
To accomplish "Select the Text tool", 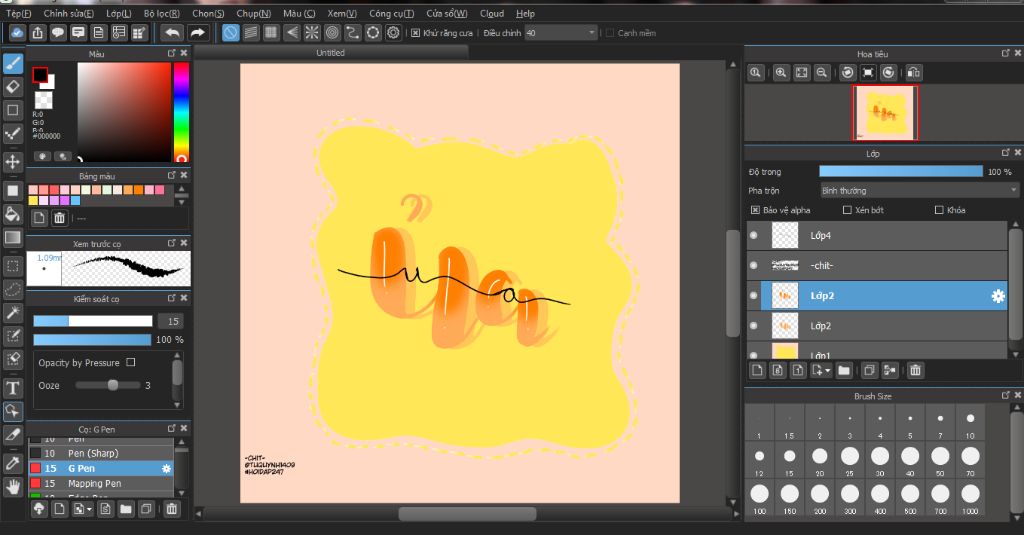I will coord(13,388).
